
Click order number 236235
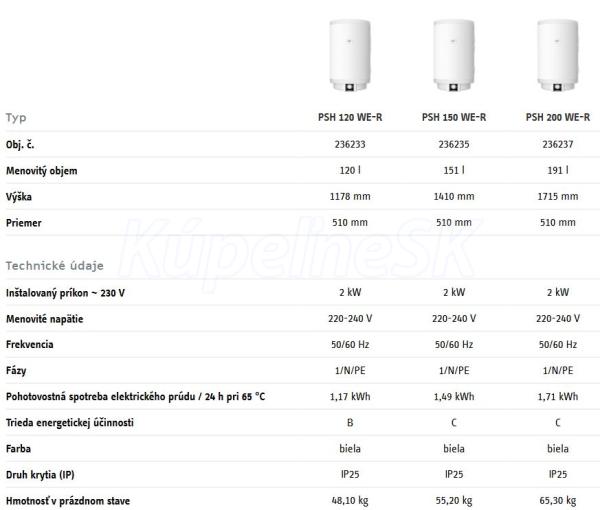(x=454, y=145)
